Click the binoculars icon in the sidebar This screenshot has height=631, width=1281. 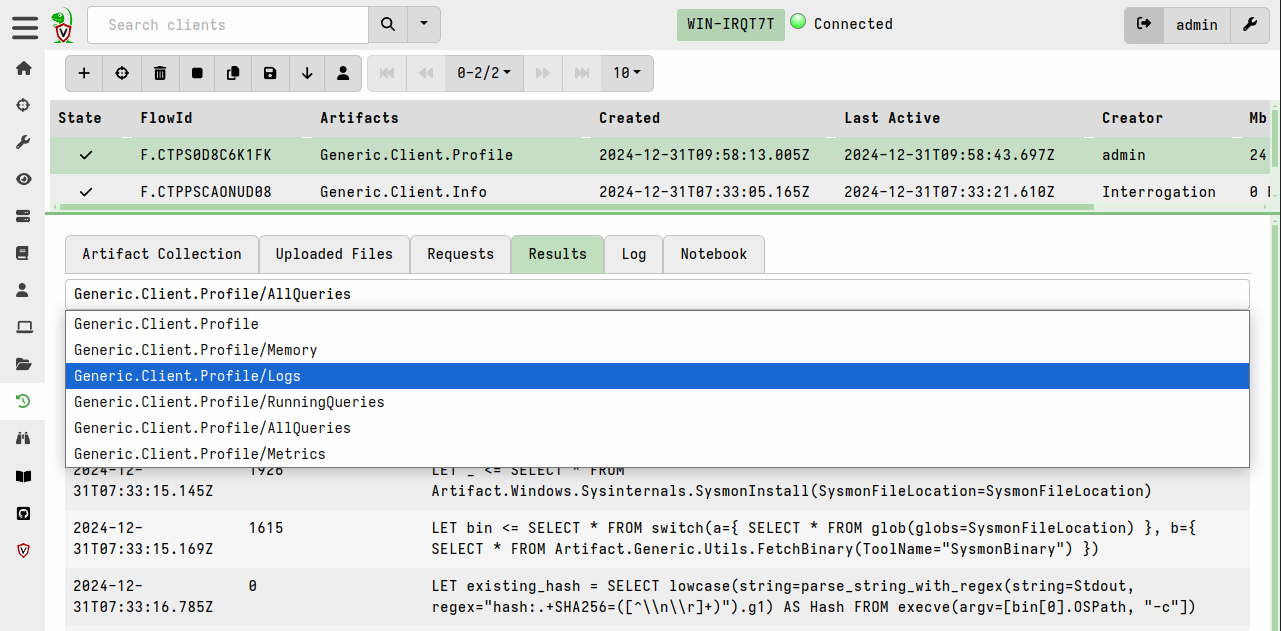click(x=23, y=438)
